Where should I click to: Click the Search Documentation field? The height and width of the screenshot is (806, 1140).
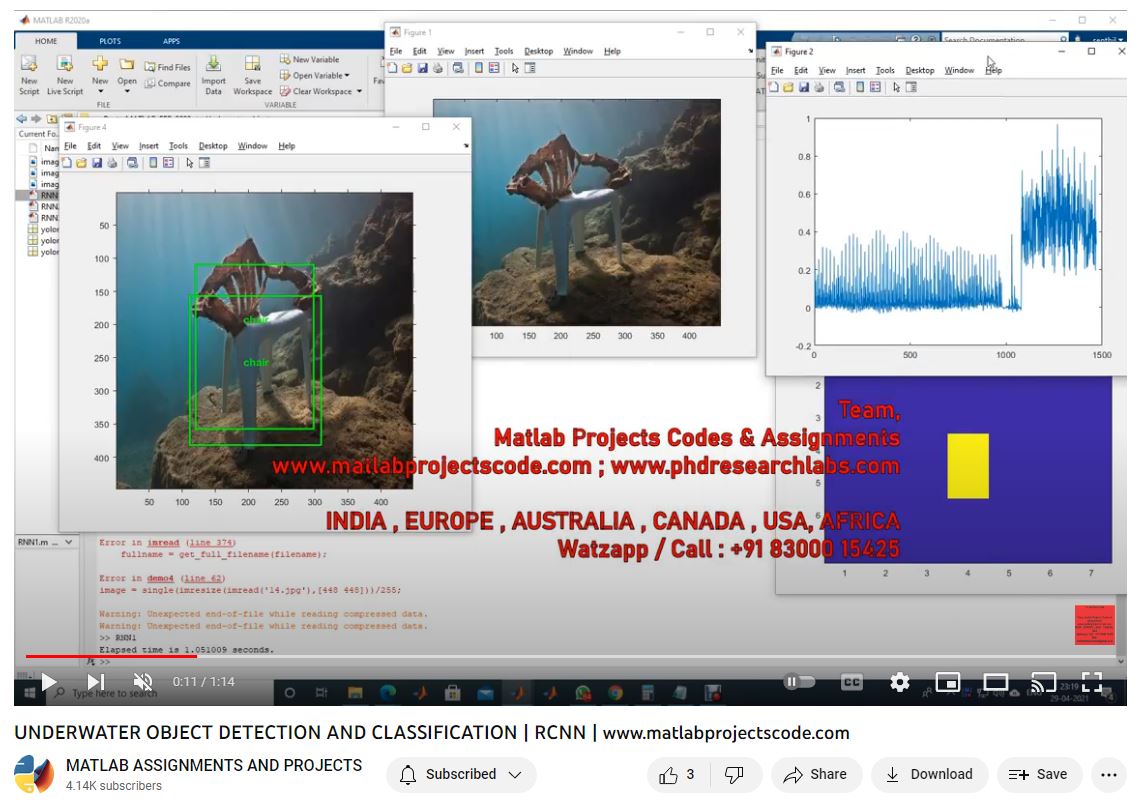[1005, 39]
